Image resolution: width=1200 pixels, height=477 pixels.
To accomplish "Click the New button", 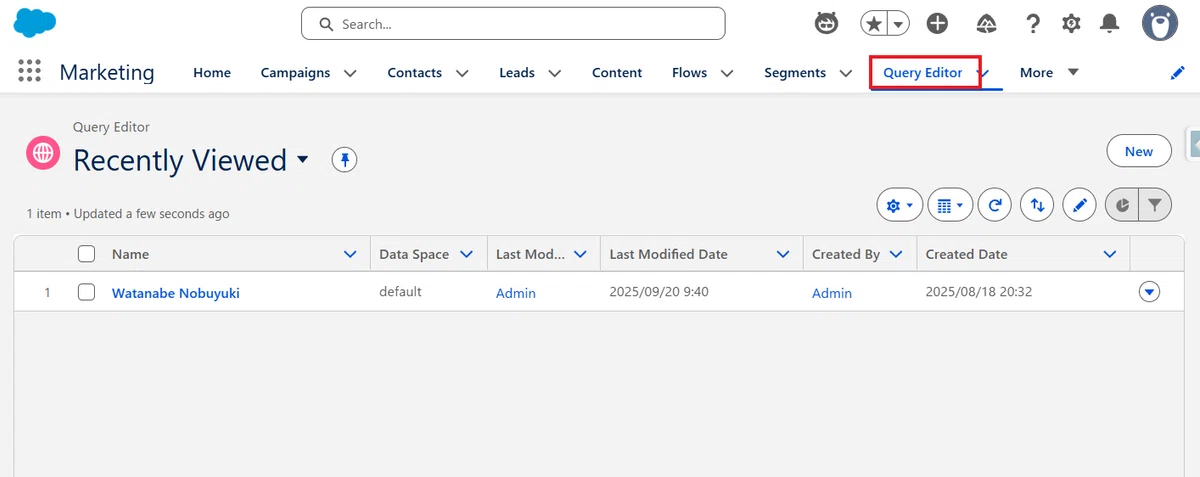I will click(1139, 151).
